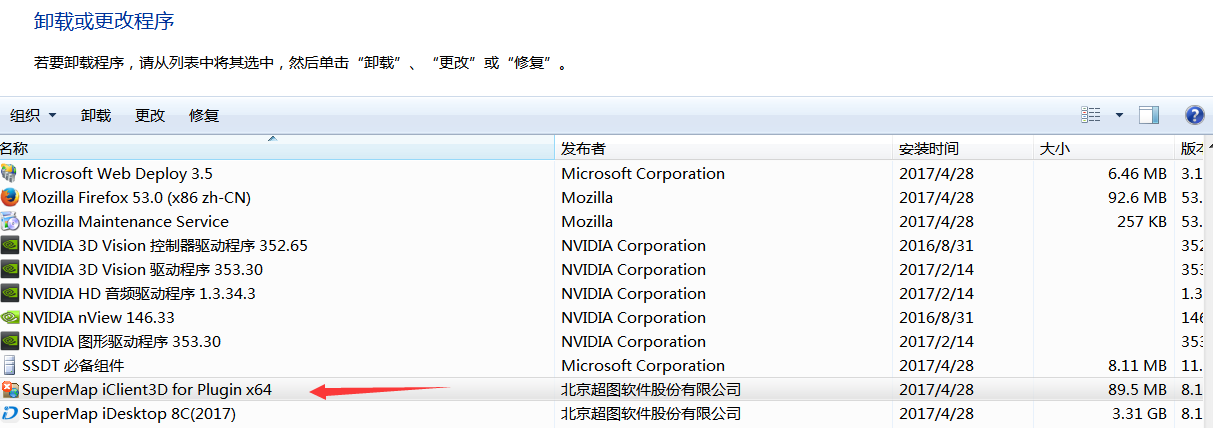This screenshot has height=428, width=1213.
Task: Click the 8.11 MB size cell
Action: tap(1136, 365)
